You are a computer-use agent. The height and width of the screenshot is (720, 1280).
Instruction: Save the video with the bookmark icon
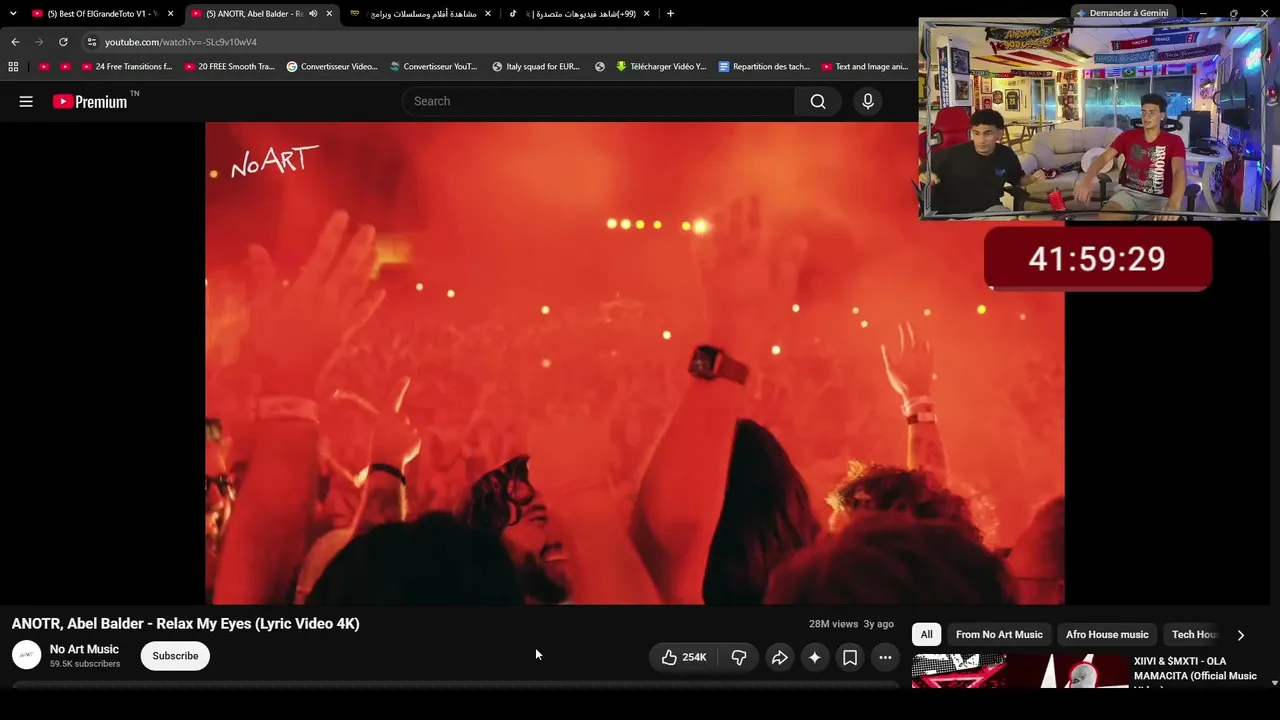[x=850, y=657]
